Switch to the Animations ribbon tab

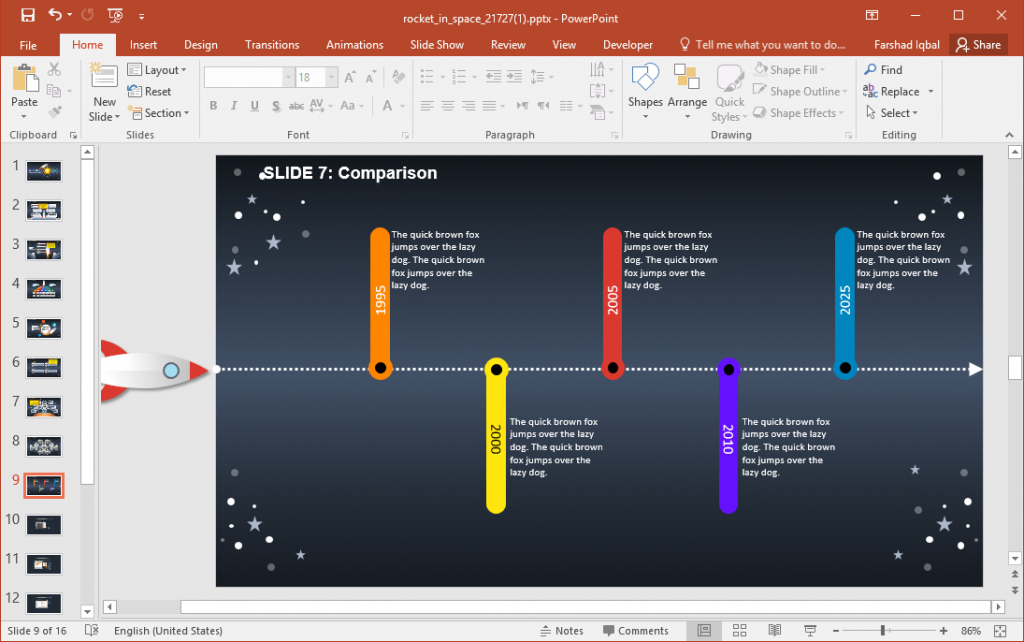(354, 44)
